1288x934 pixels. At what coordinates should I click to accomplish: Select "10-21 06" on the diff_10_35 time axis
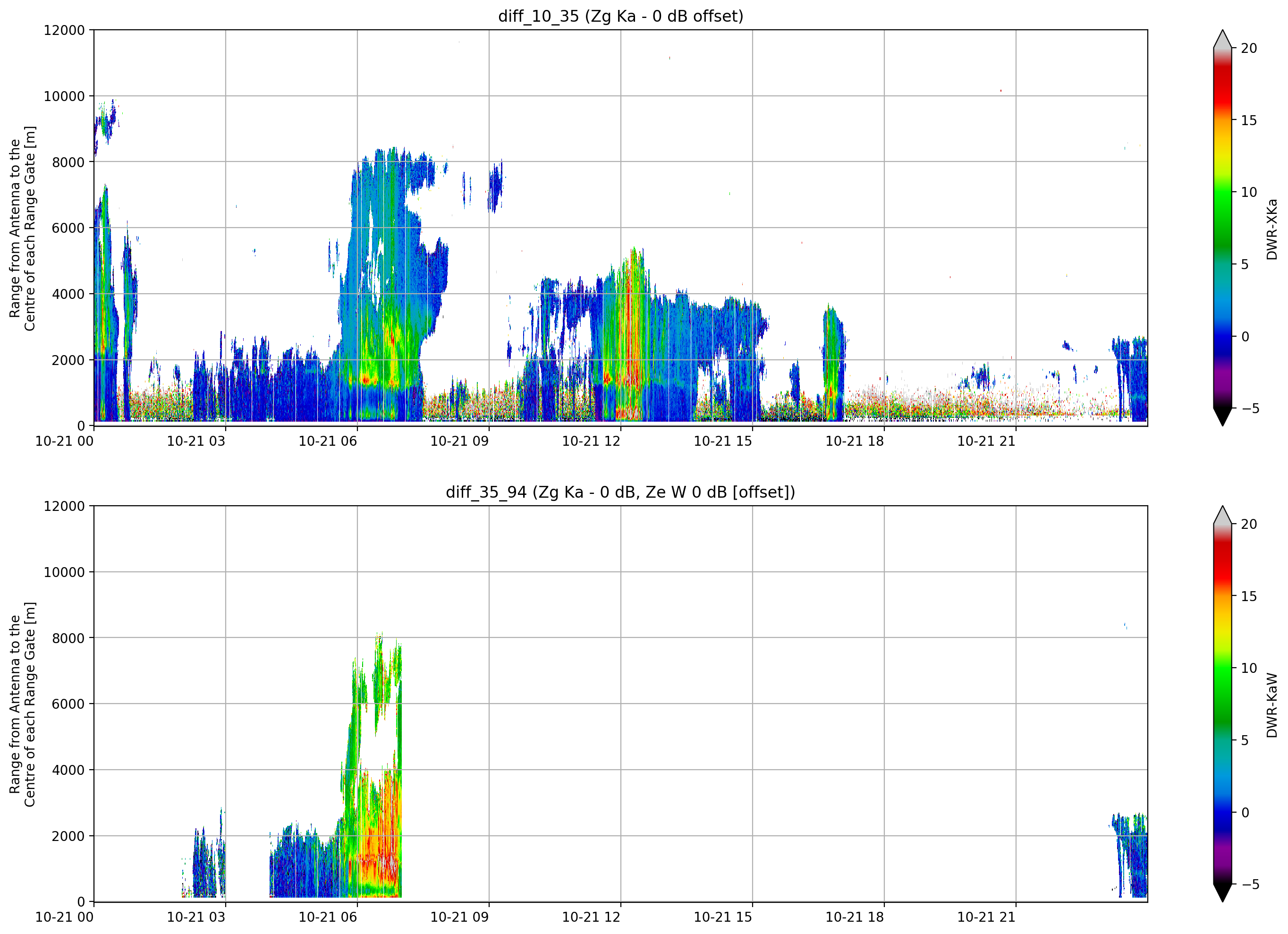click(x=328, y=442)
